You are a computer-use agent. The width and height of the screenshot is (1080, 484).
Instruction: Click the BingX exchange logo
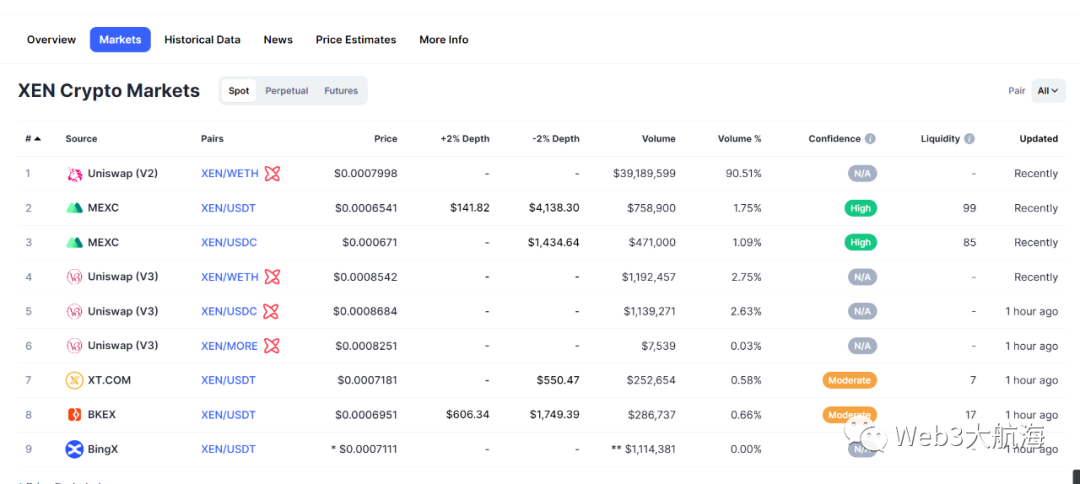click(74, 450)
